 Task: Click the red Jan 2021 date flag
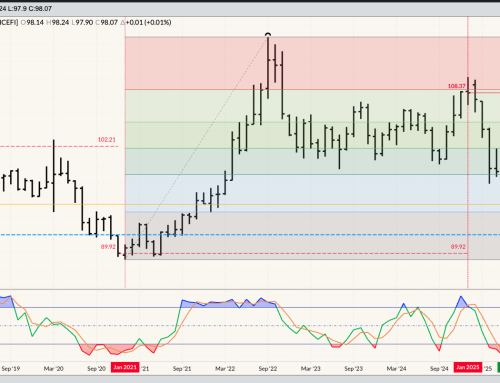(125, 367)
